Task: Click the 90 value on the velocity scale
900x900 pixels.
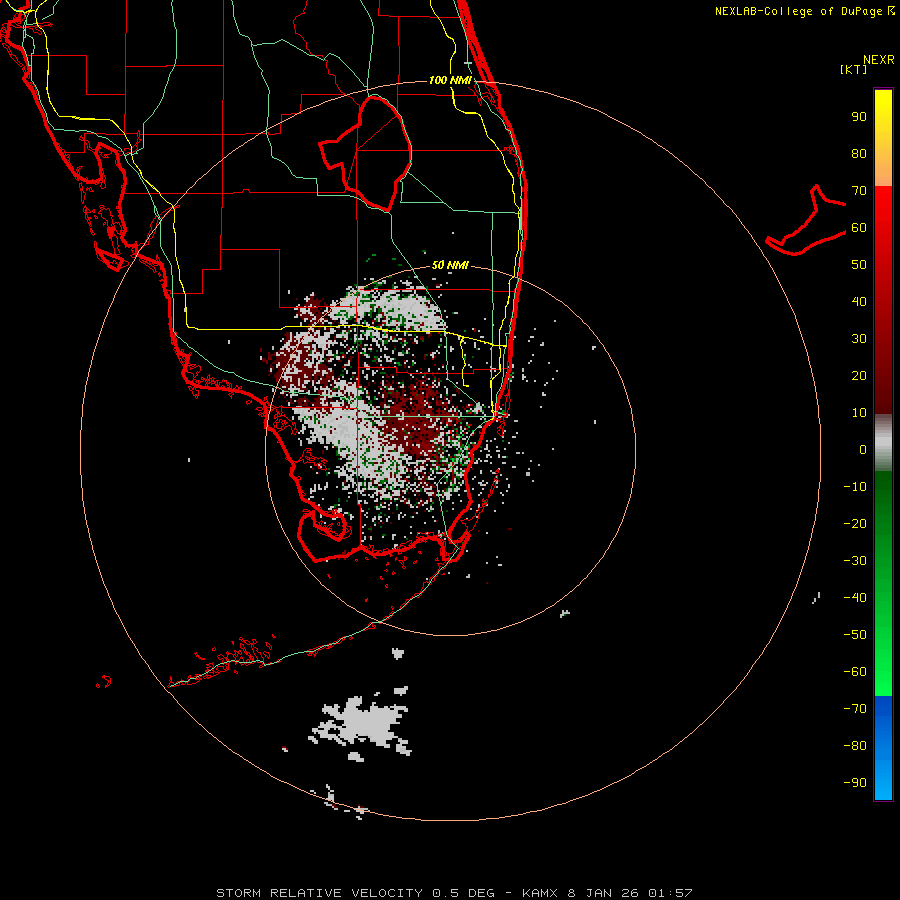Action: pos(859,117)
